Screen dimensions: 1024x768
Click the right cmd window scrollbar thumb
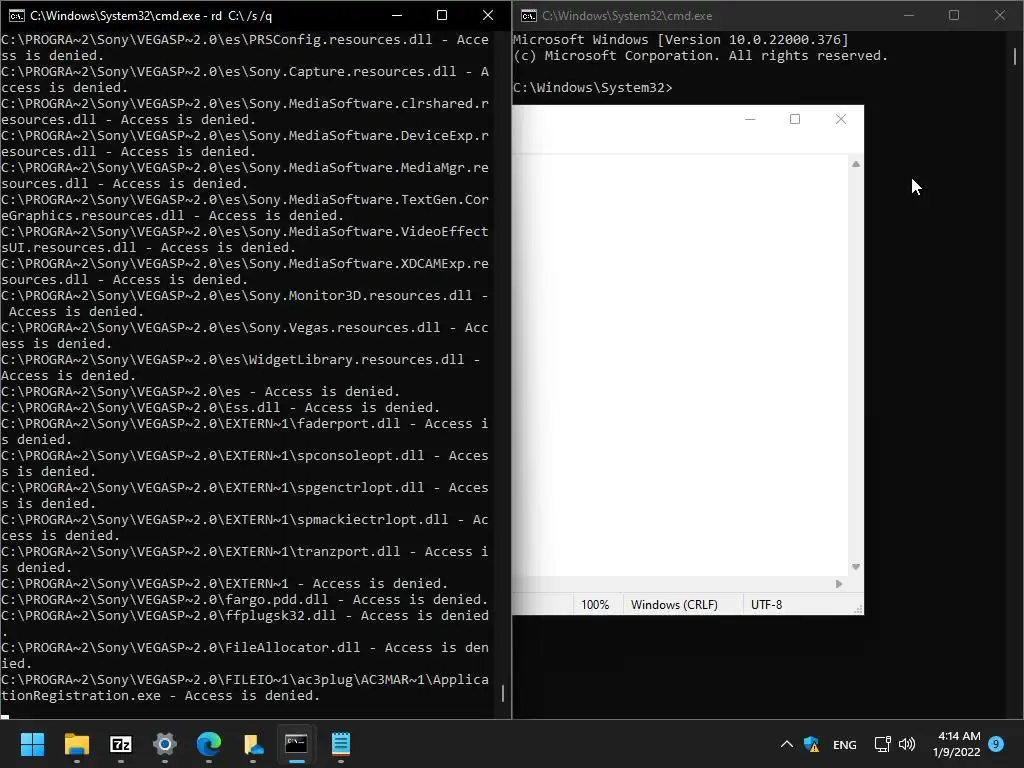pyautogui.click(x=1014, y=56)
